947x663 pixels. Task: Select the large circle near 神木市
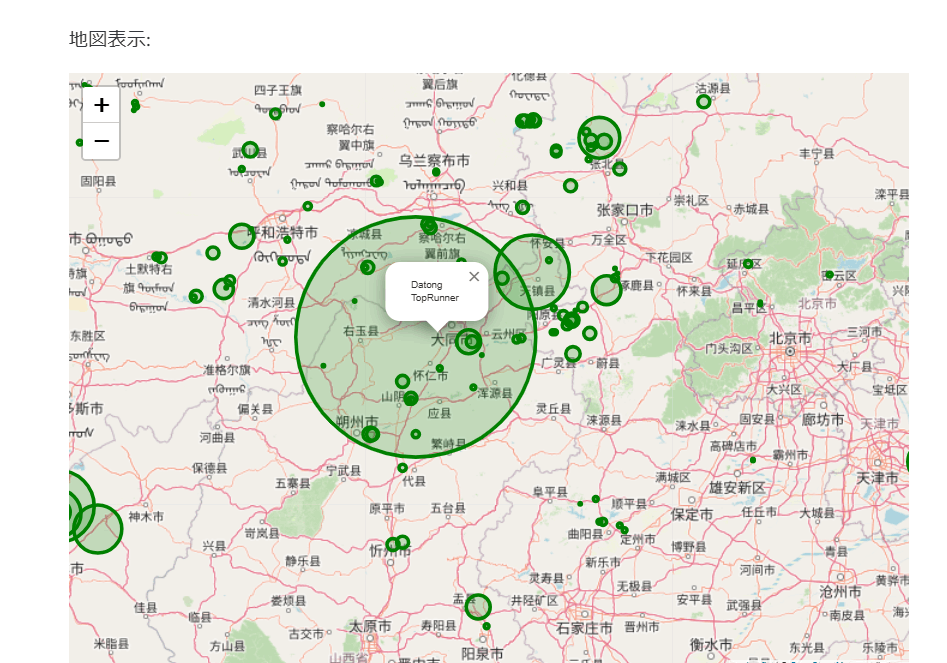98,529
